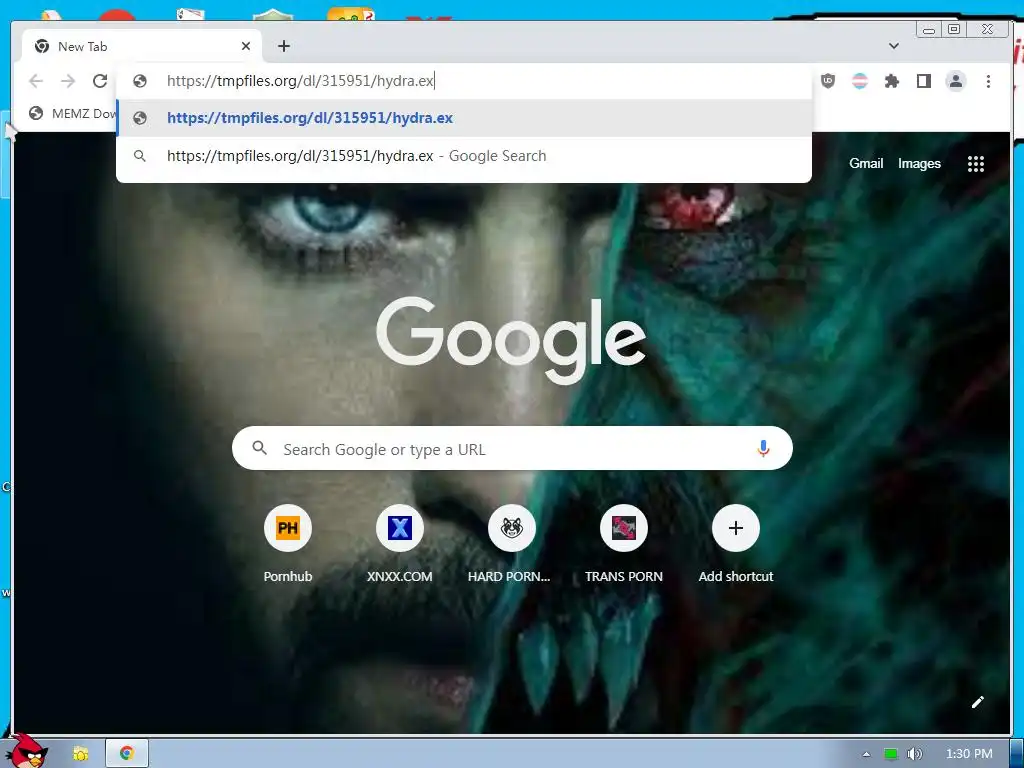Select the bold tmpfiles.org URL suggestion
The image size is (1024, 768).
[465, 118]
